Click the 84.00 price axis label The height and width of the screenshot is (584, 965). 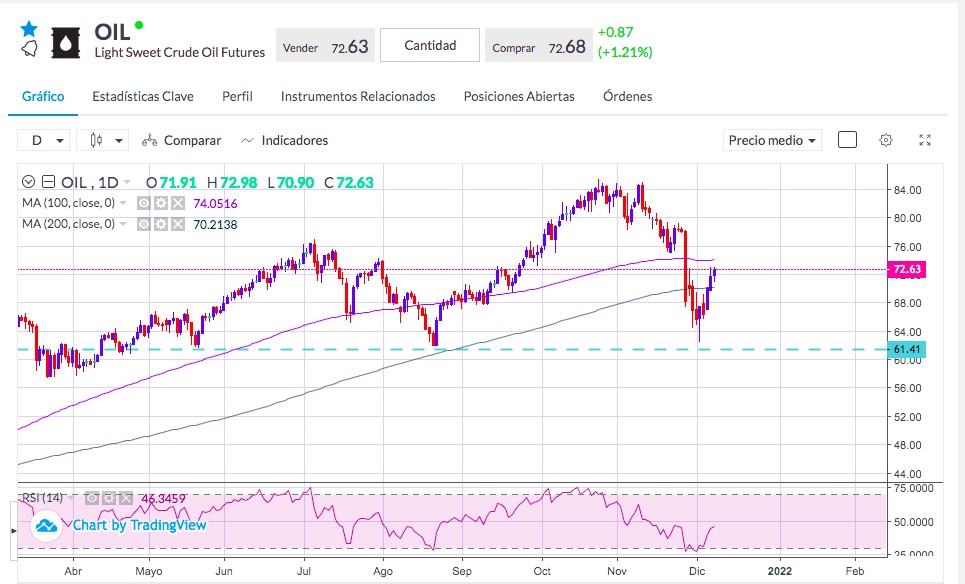point(908,190)
